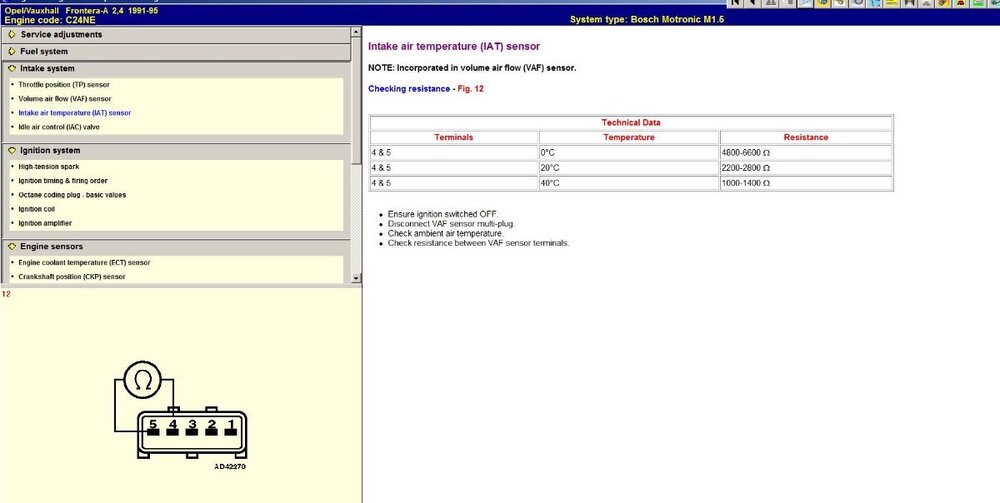Open Idle air control (IAC) valve topic
The height and width of the screenshot is (503, 1000).
coord(59,127)
